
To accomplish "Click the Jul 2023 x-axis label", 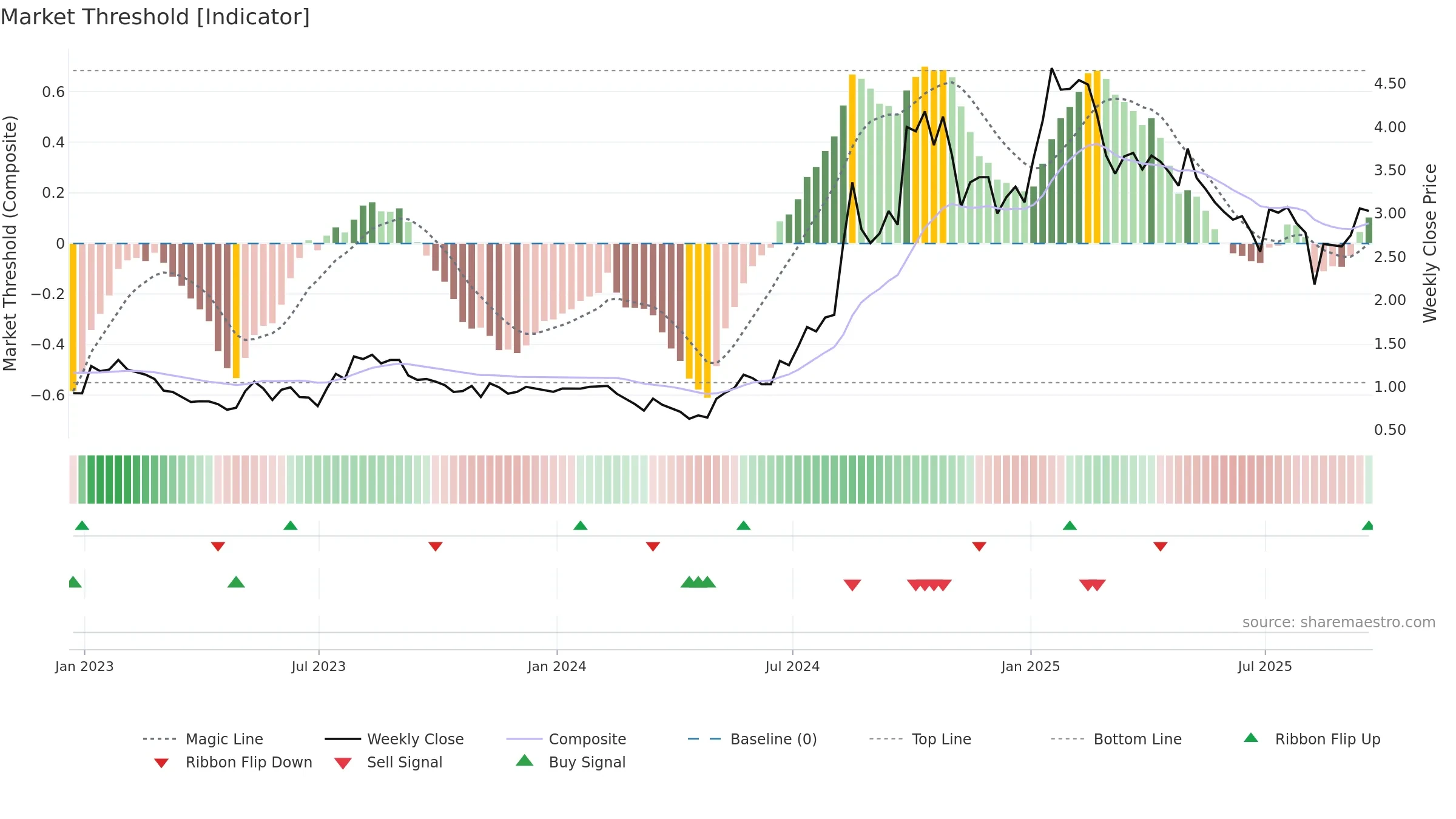I will point(318,667).
